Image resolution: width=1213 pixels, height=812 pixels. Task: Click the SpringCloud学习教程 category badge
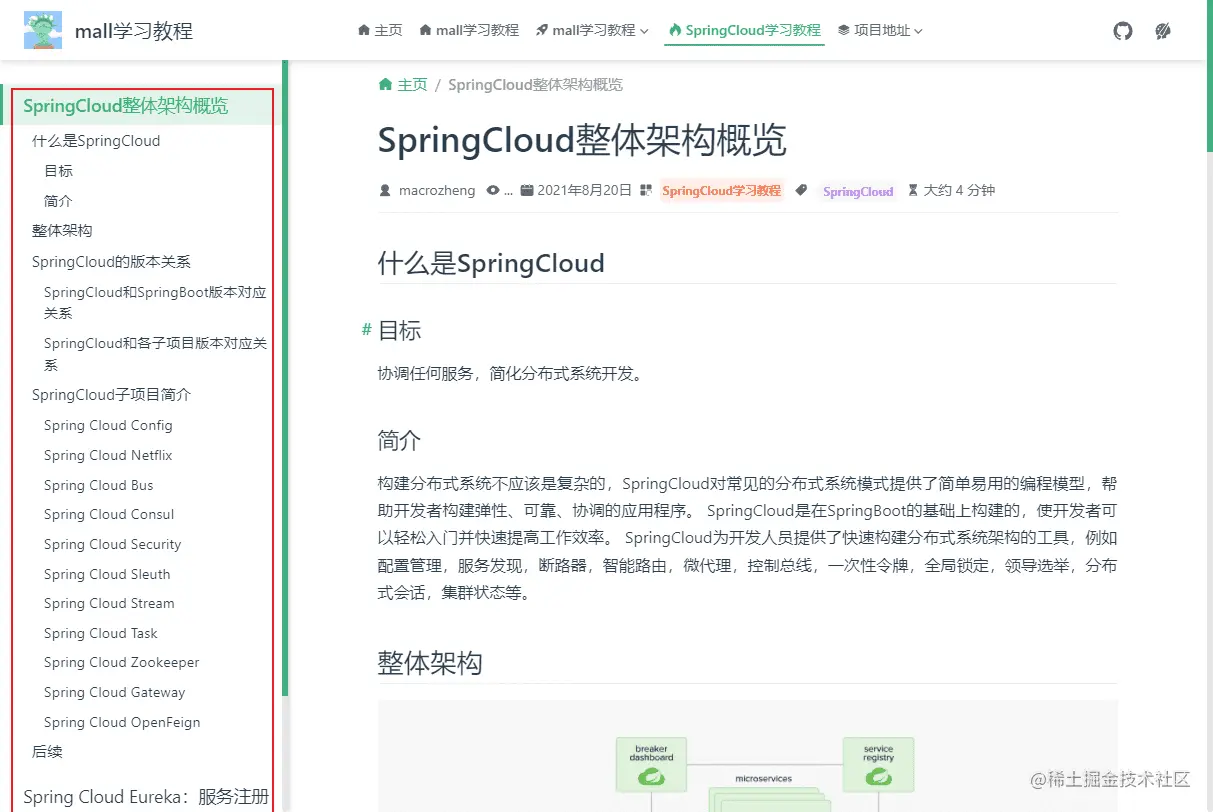point(721,190)
